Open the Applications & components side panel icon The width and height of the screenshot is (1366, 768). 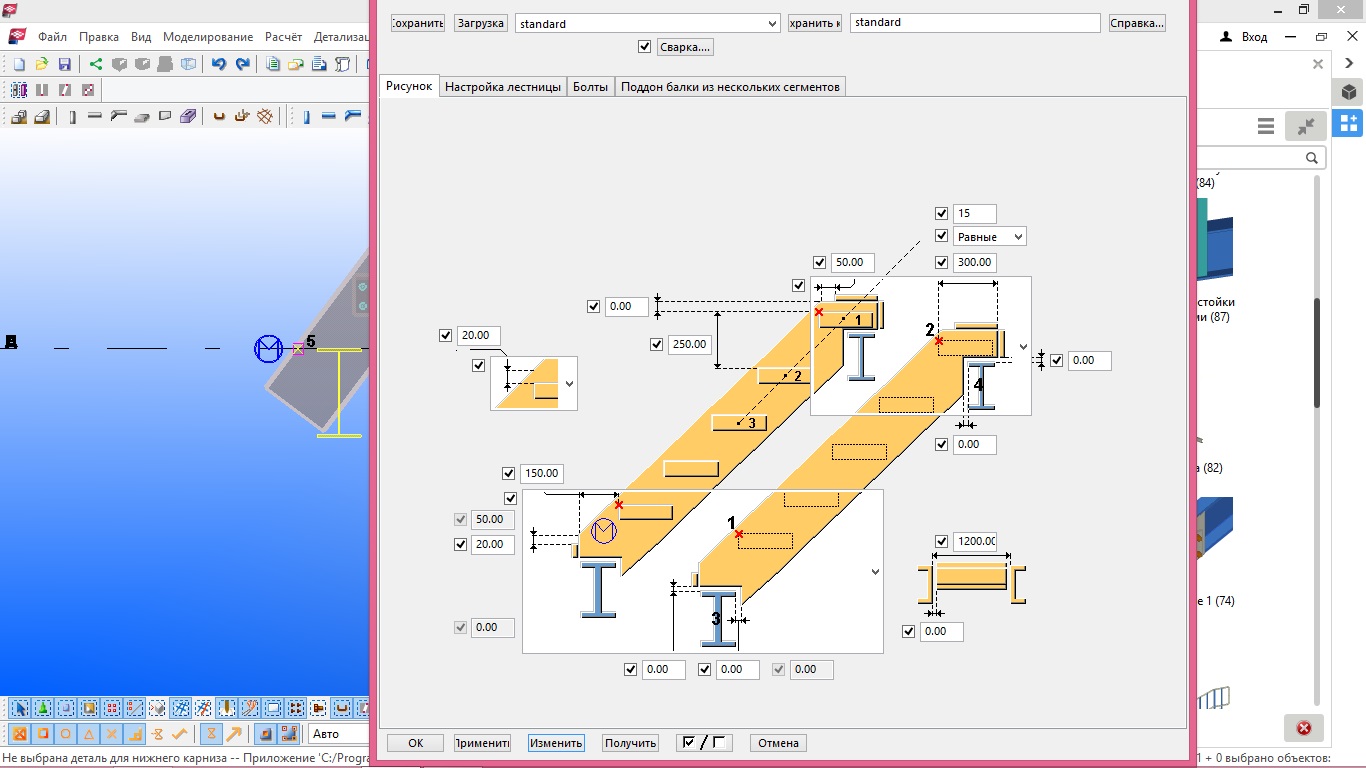(1349, 123)
